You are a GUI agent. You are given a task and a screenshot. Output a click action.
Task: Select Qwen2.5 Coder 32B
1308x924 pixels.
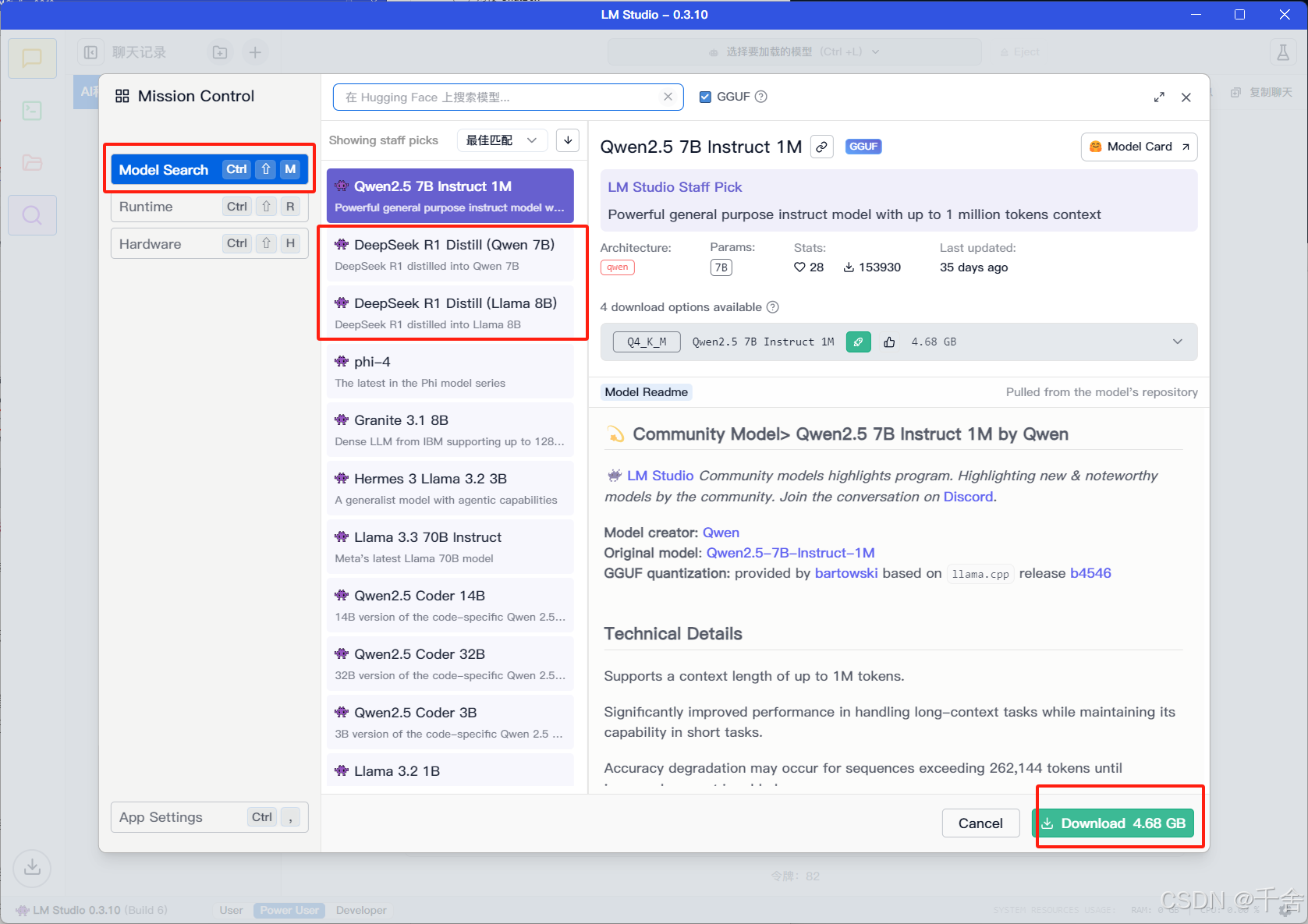[x=450, y=664]
